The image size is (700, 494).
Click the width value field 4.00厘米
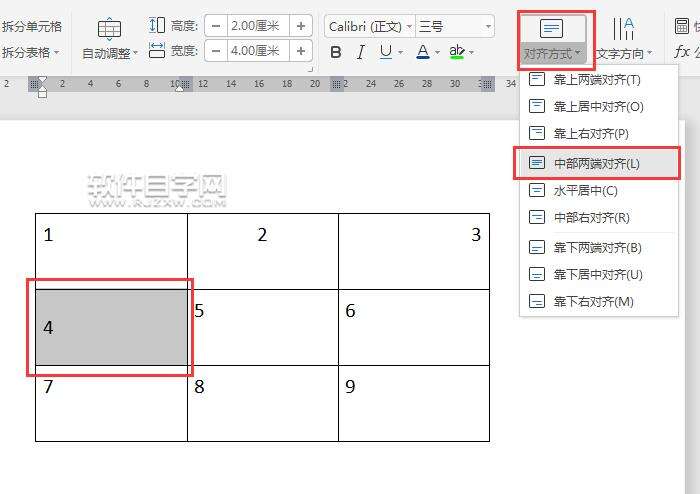pos(258,51)
